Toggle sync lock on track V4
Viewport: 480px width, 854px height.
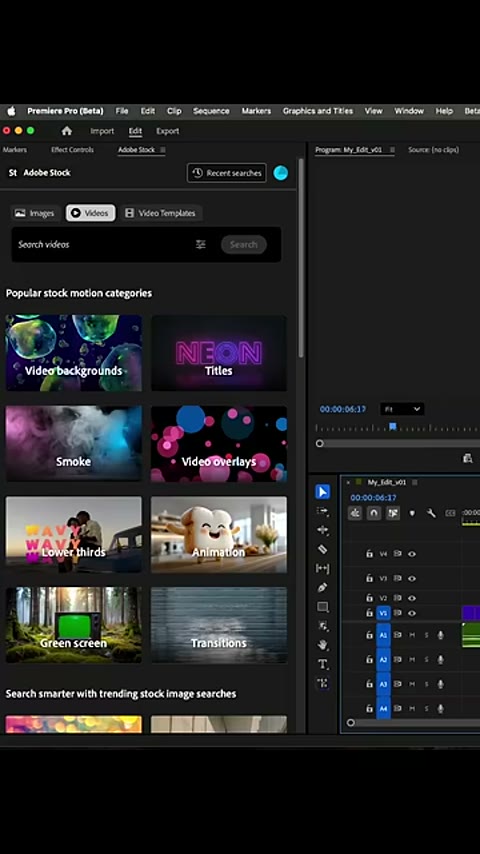click(x=398, y=554)
